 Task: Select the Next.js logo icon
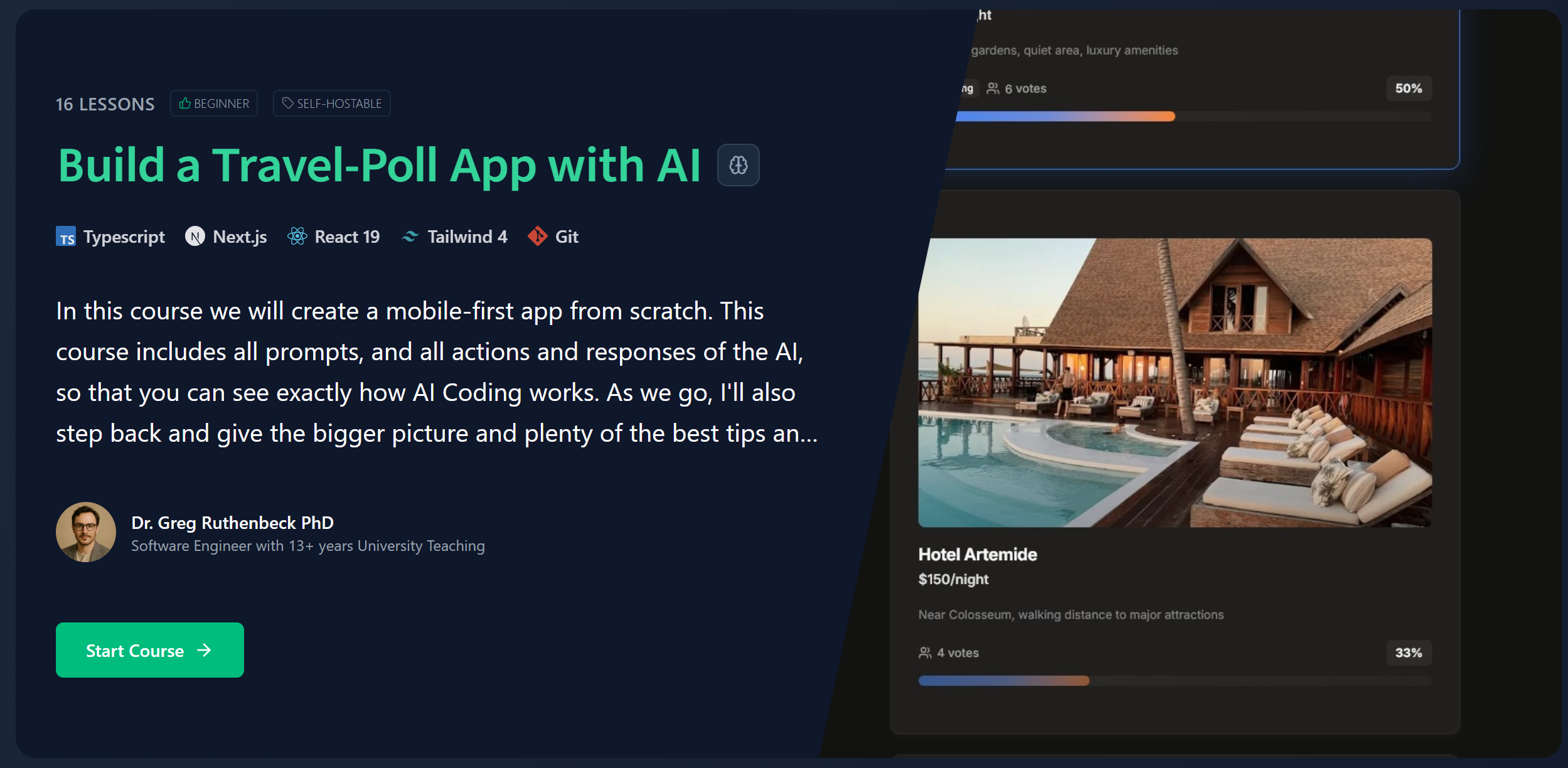(x=195, y=237)
